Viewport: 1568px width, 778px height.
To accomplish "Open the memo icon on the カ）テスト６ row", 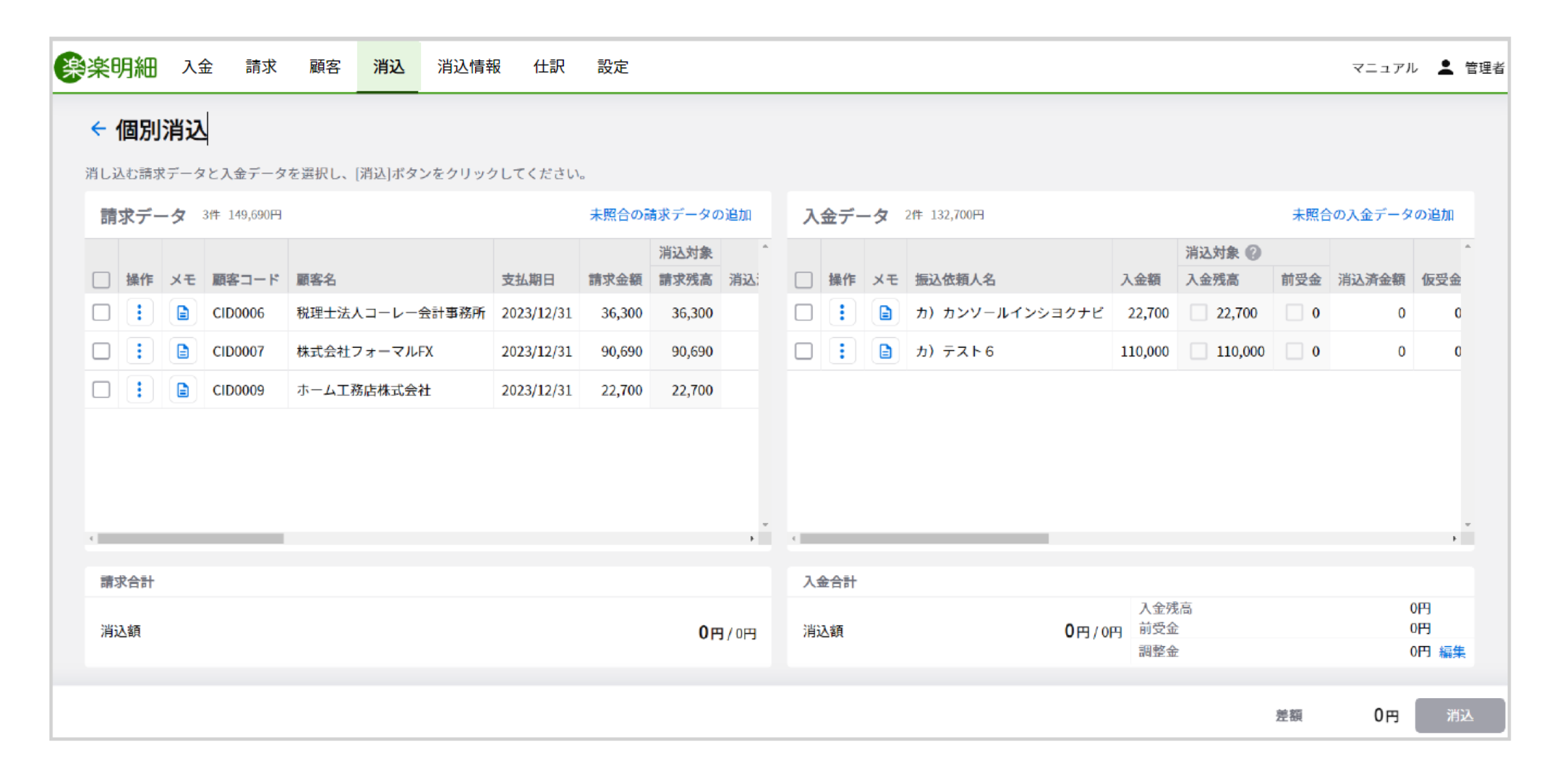I will point(885,351).
